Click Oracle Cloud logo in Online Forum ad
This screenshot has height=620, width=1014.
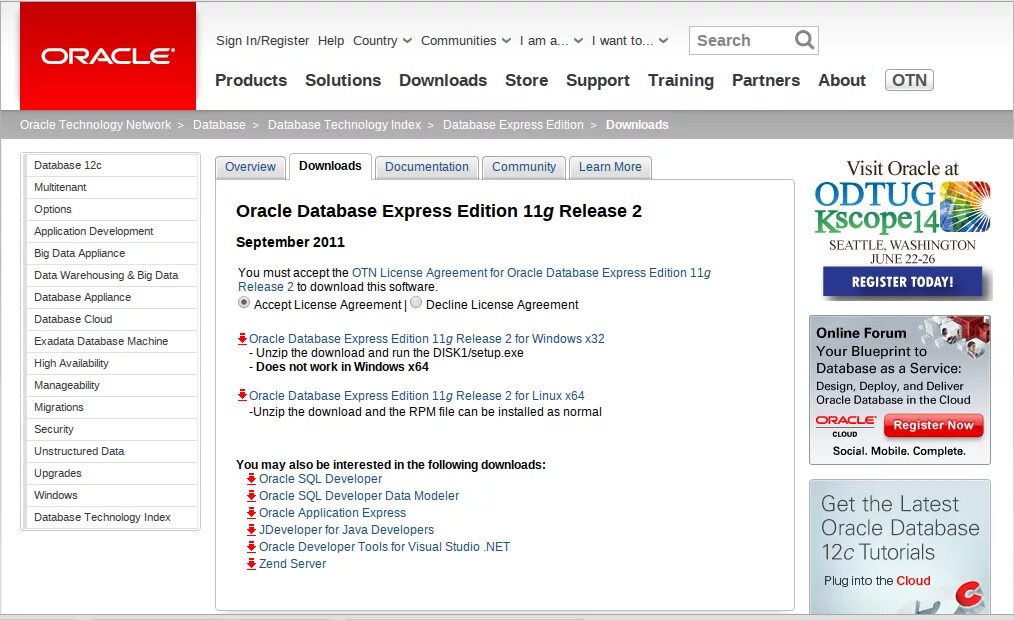pyautogui.click(x=845, y=426)
